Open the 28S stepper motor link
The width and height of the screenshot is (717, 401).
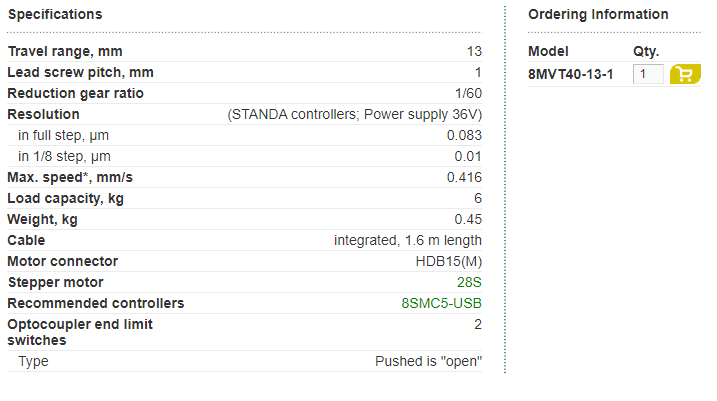tap(469, 282)
